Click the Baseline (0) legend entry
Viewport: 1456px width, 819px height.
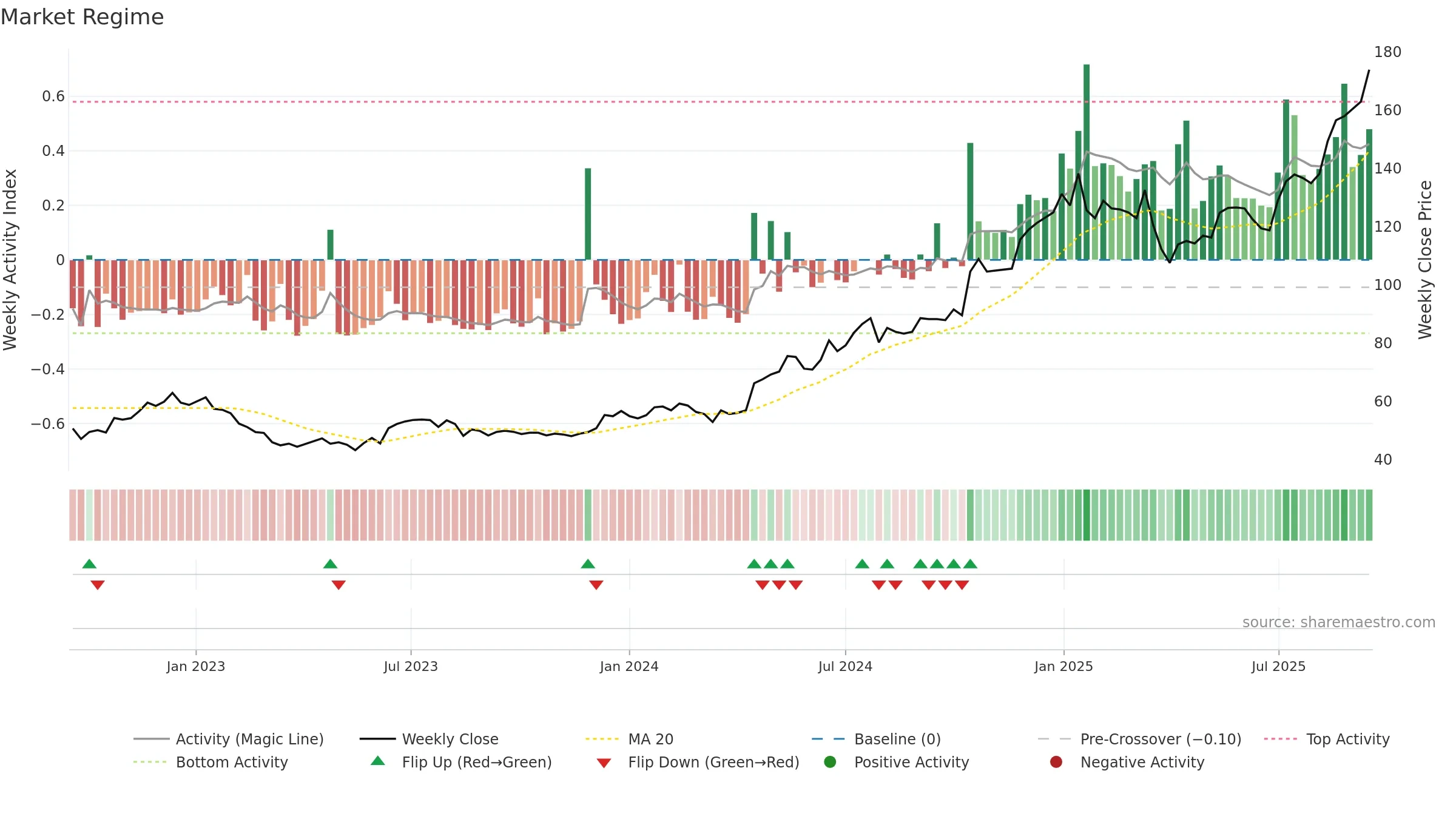click(x=876, y=739)
